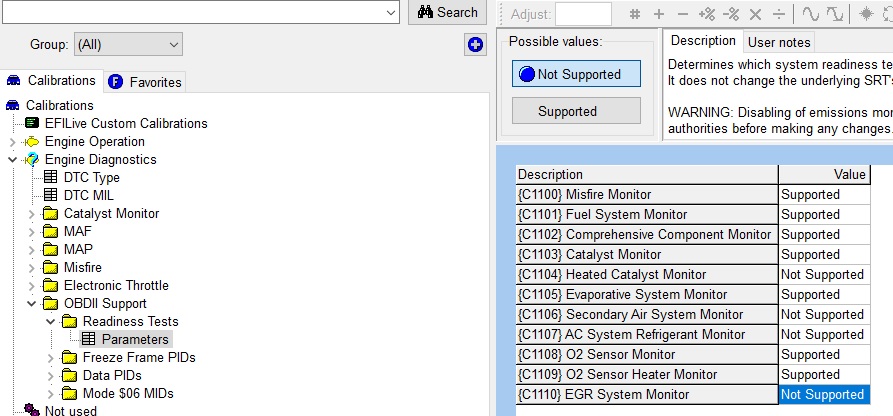The height and width of the screenshot is (416, 893).
Task: Click the add-value plus icon in Adjust toolbar
Action: (658, 14)
